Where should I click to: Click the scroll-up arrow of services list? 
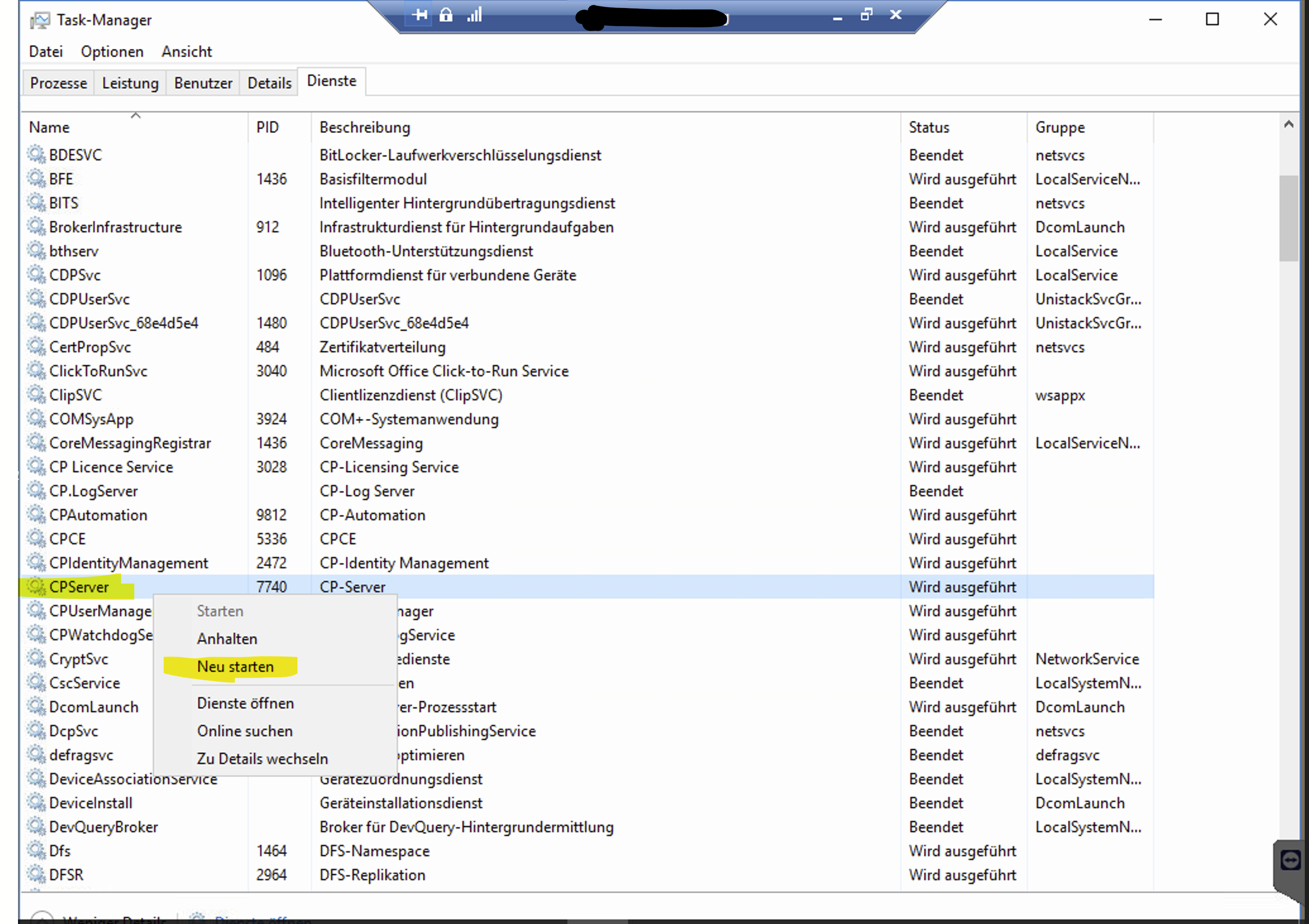[x=1289, y=124]
